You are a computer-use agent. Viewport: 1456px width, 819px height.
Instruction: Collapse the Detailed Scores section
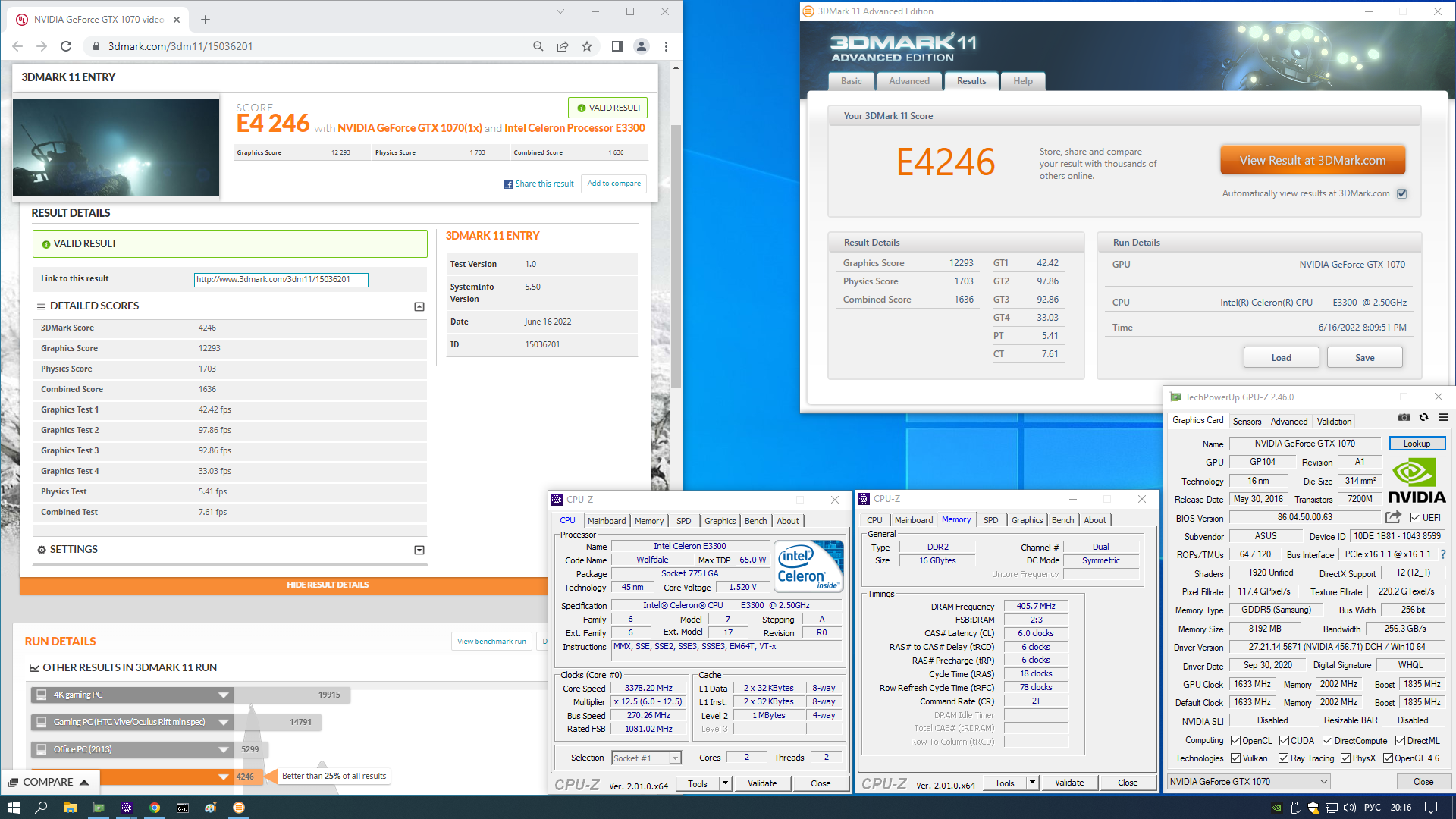point(419,306)
